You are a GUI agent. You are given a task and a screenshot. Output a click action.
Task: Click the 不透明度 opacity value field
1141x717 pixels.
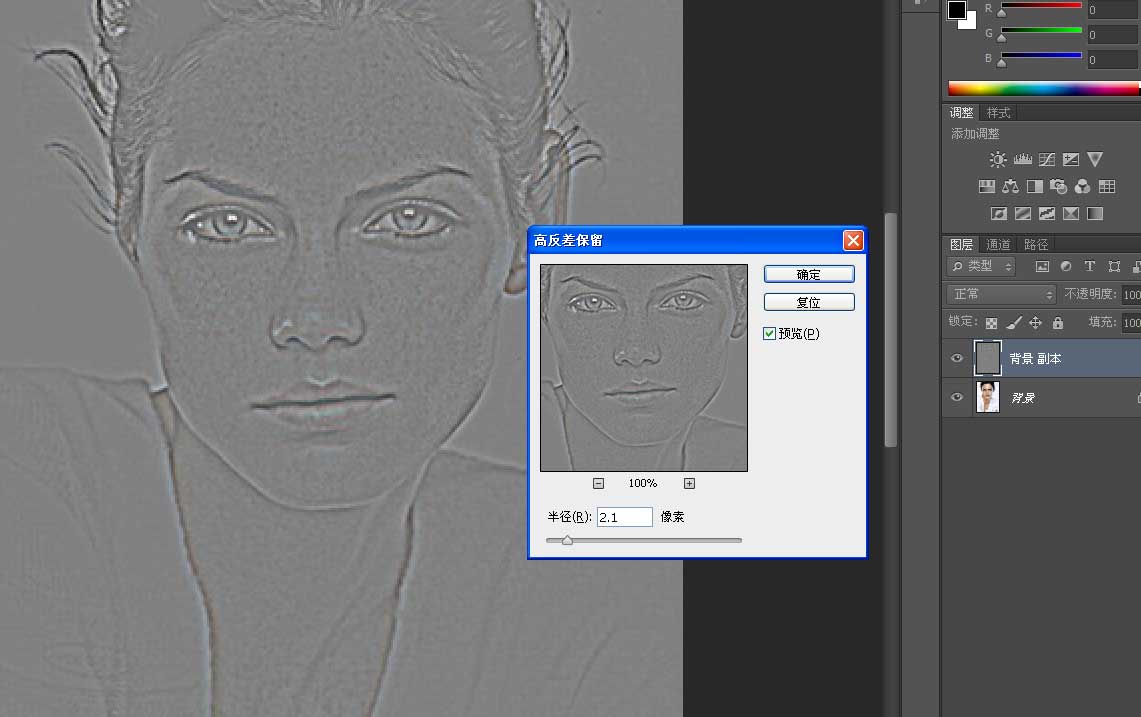tap(1131, 294)
